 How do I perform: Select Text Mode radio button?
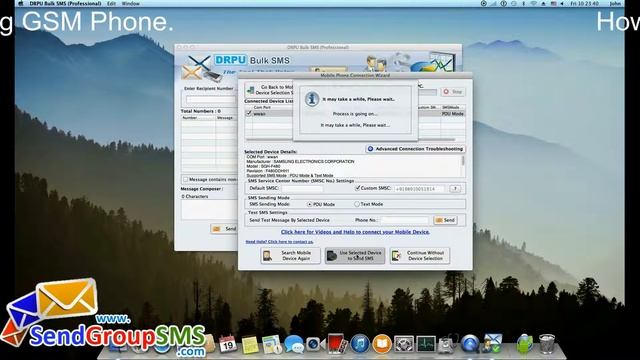click(x=357, y=204)
